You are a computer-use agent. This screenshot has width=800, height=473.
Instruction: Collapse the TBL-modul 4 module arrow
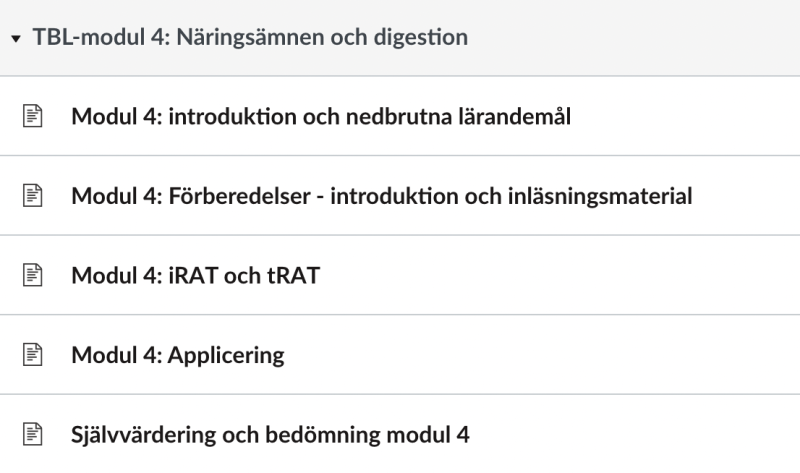(x=16, y=38)
